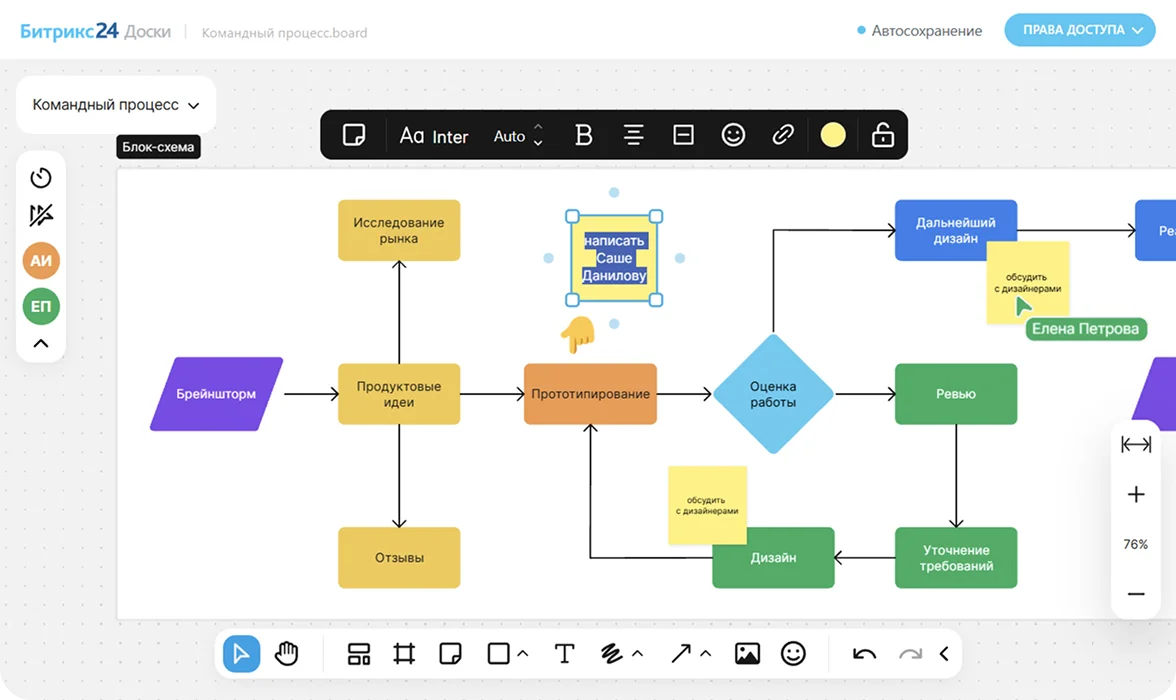Click the 'Прототипирование' orange block
Viewport: 1176px width, 700px height.
pyautogui.click(x=590, y=394)
